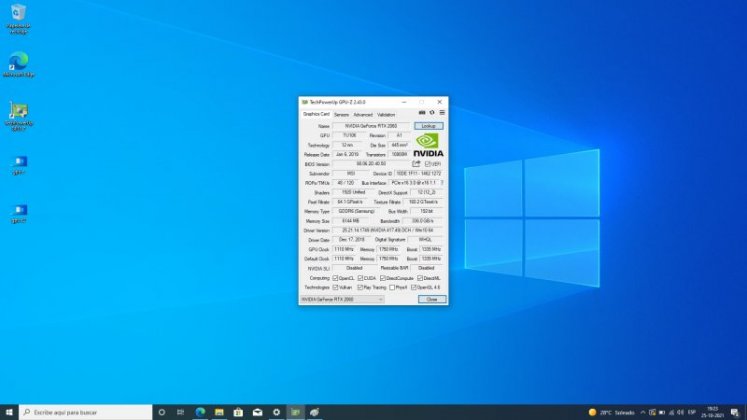Open Microsoft Store from taskbar
Image resolution: width=747 pixels, height=420 pixels.
pos(238,412)
